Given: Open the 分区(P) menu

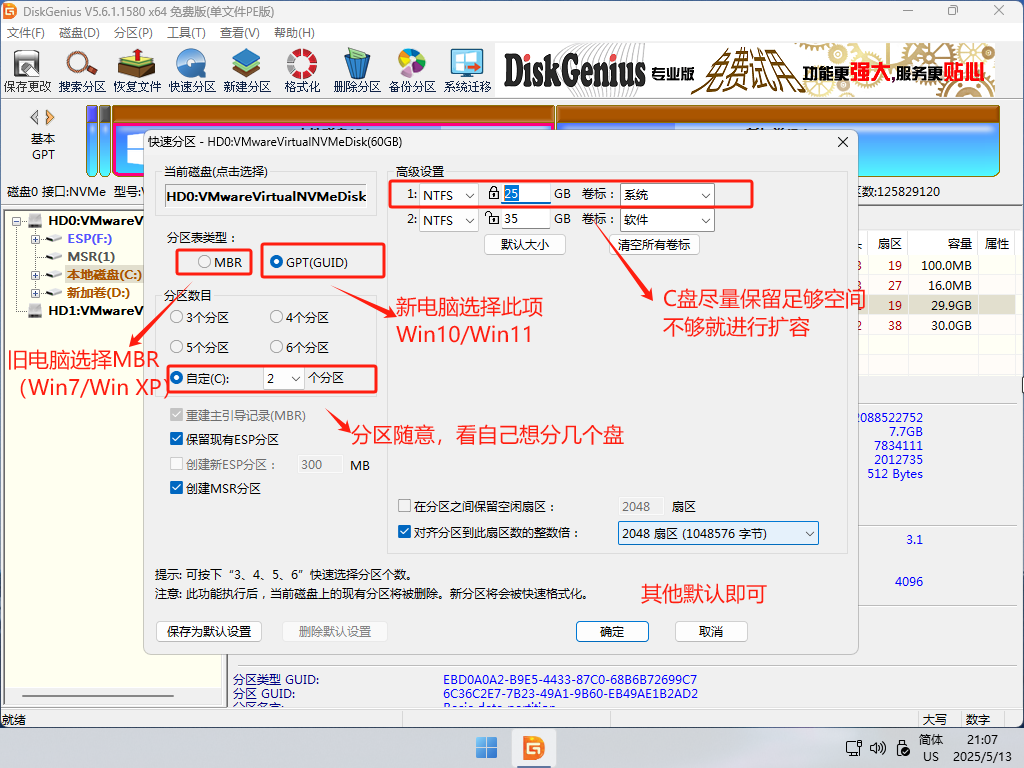Looking at the screenshot, I should [x=133, y=33].
